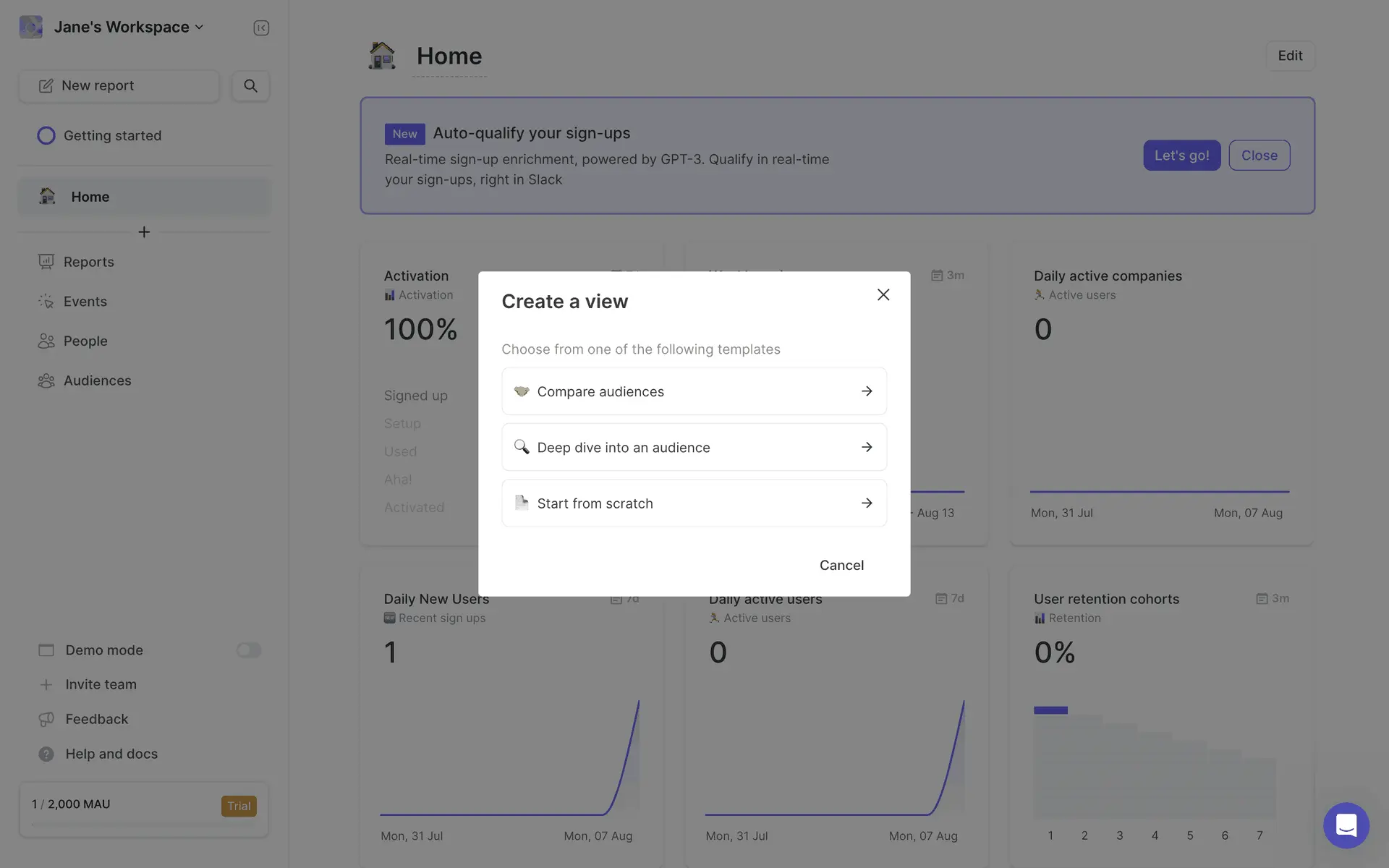Toggle the Demo mode switch

[x=248, y=650]
